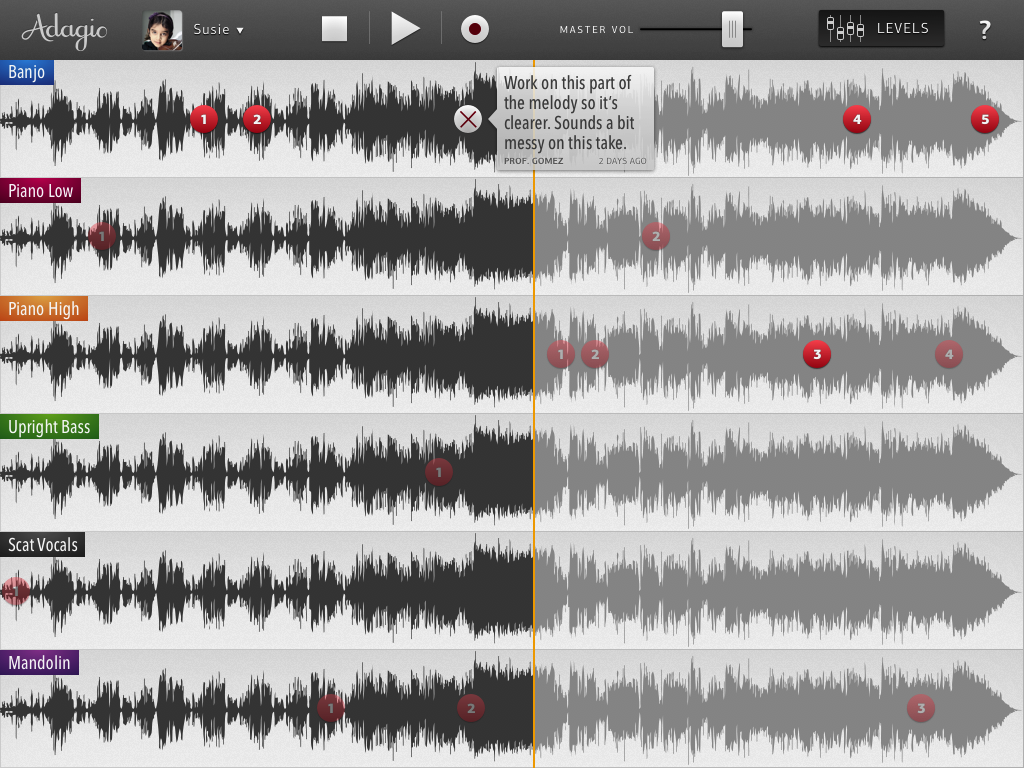Click the Adagio logo
This screenshot has width=1024, height=768.
64,30
